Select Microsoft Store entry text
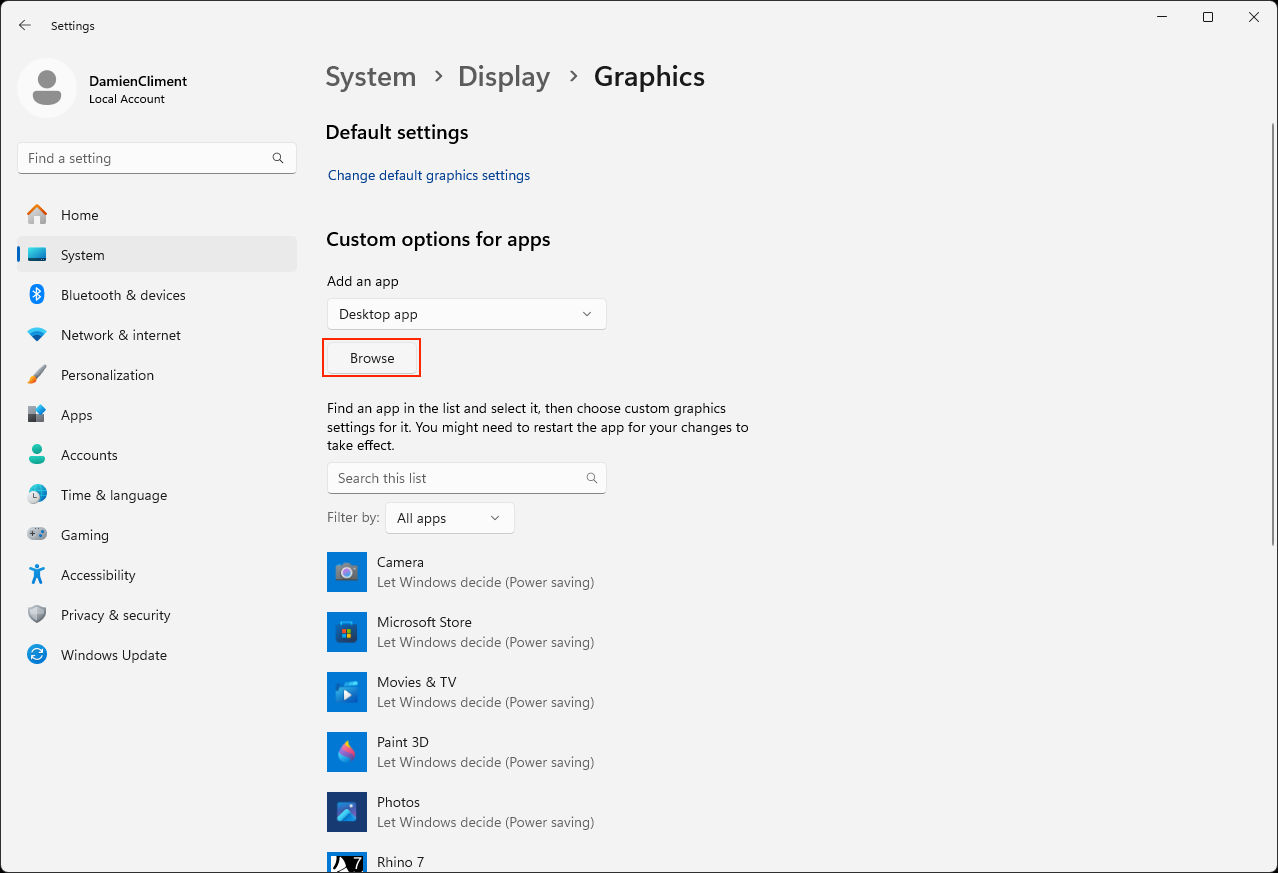The width and height of the screenshot is (1278, 873). [x=424, y=622]
